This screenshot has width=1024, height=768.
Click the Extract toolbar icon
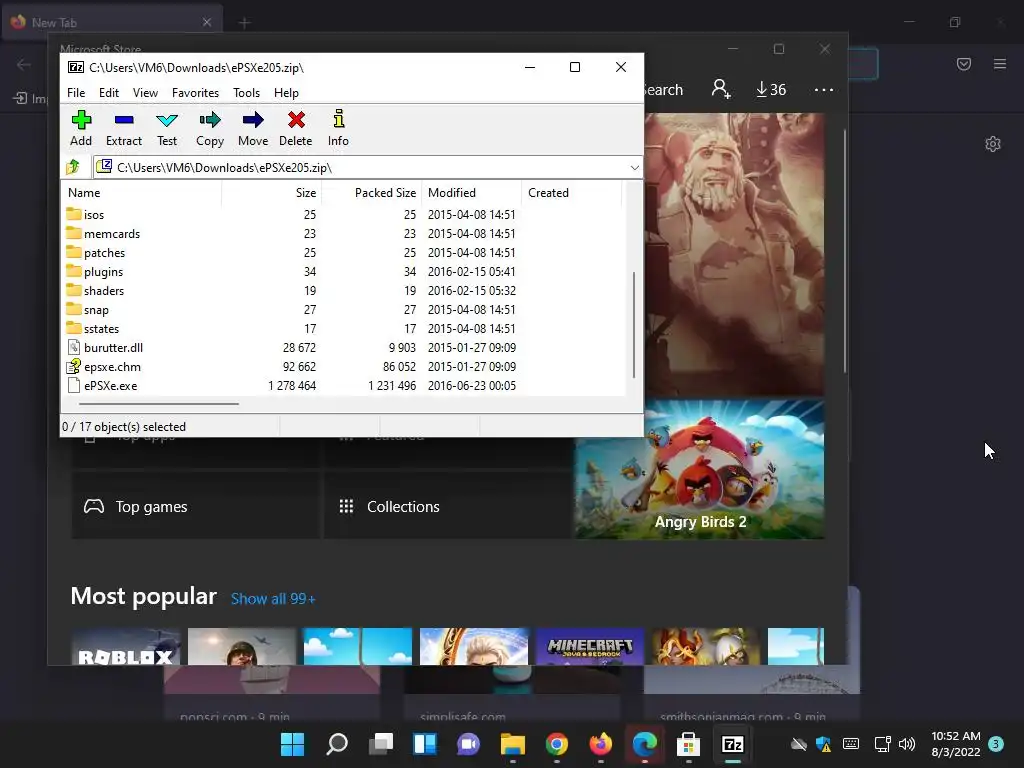coord(124,128)
